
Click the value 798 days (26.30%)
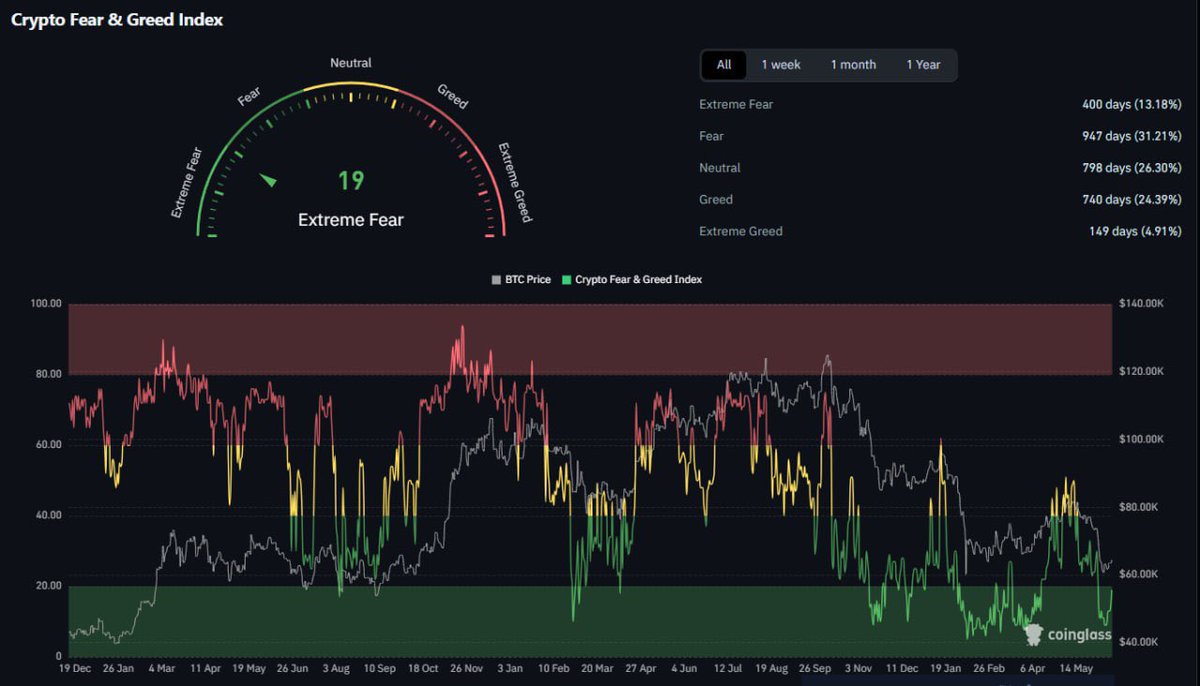pyautogui.click(x=1131, y=168)
